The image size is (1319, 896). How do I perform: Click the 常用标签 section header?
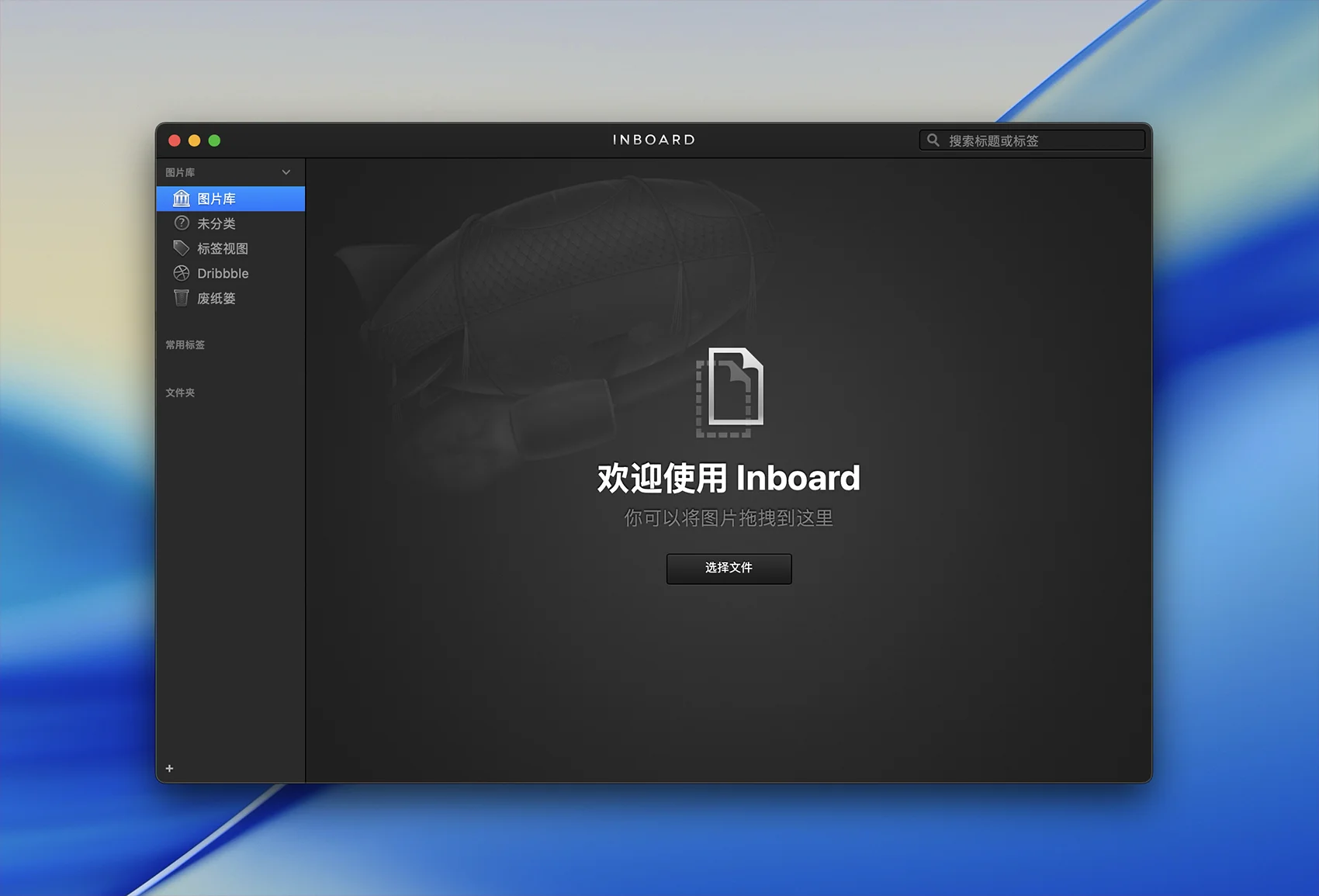tap(185, 345)
